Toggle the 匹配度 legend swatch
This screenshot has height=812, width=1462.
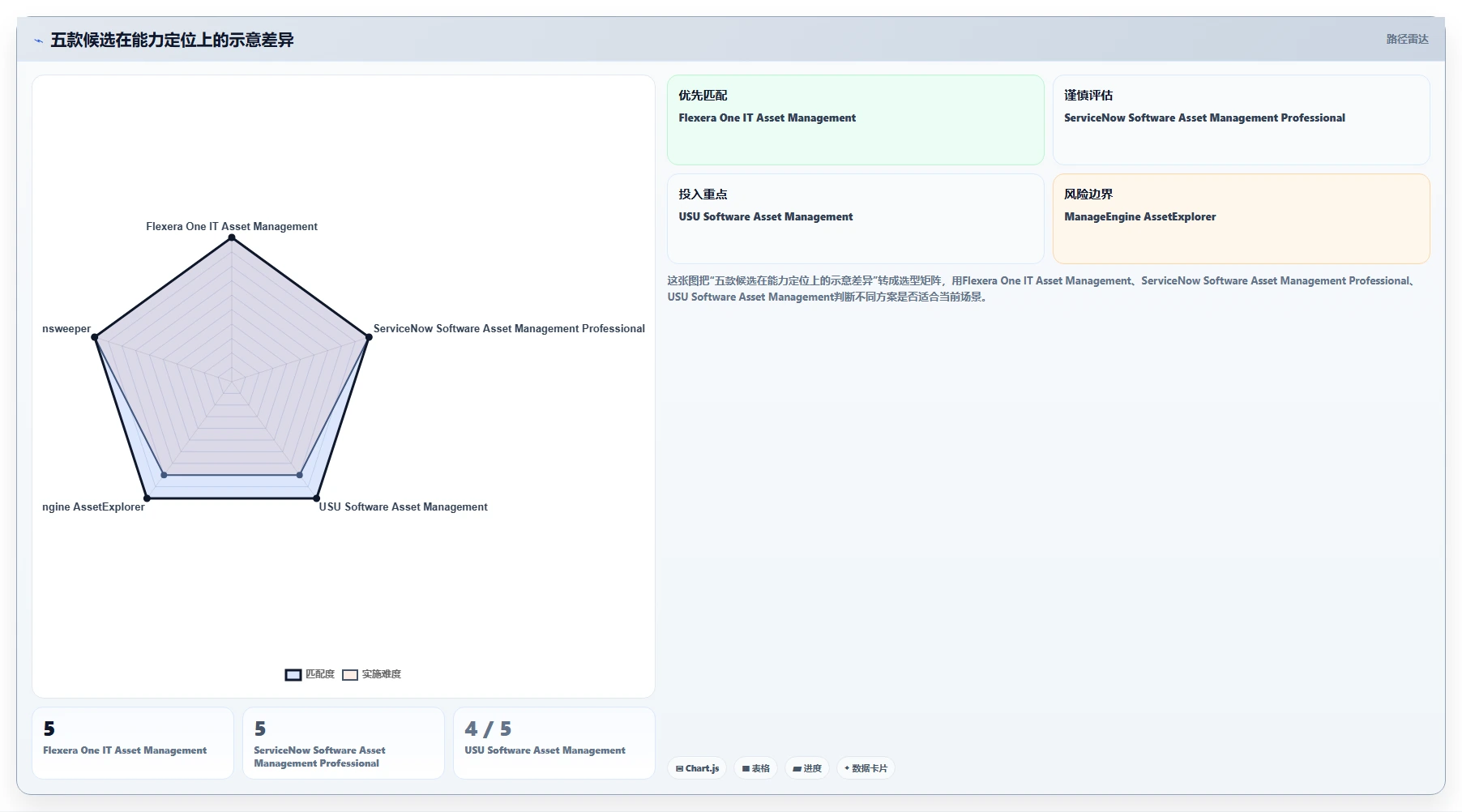(x=293, y=674)
